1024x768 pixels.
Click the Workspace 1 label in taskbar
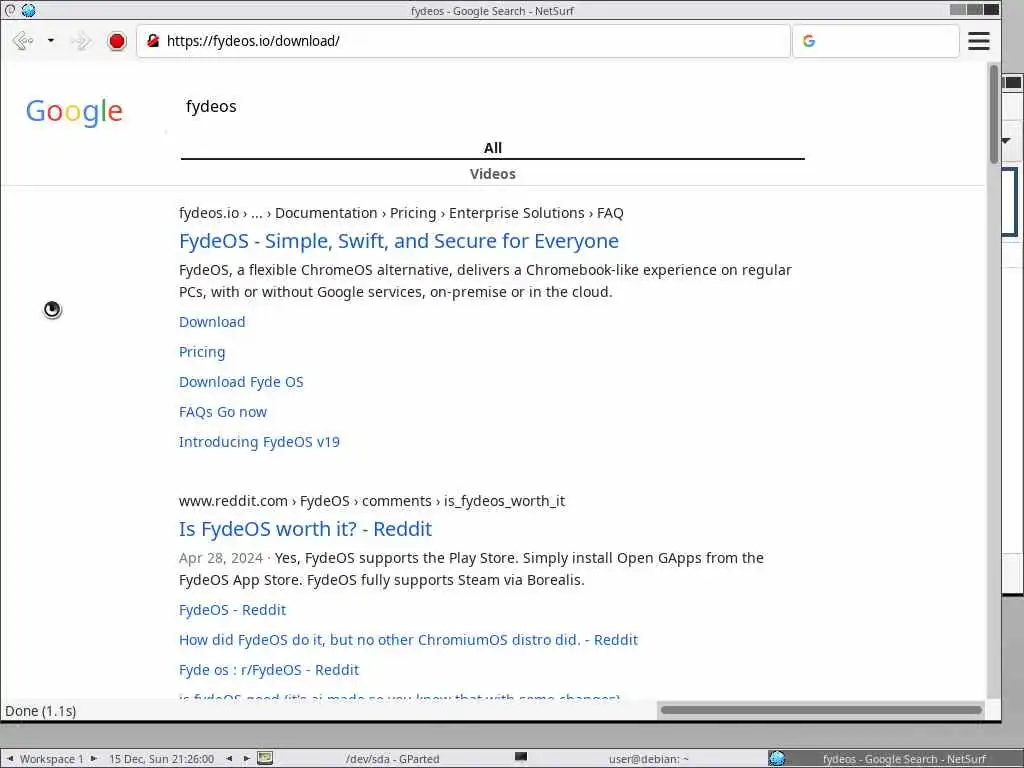[x=52, y=759]
